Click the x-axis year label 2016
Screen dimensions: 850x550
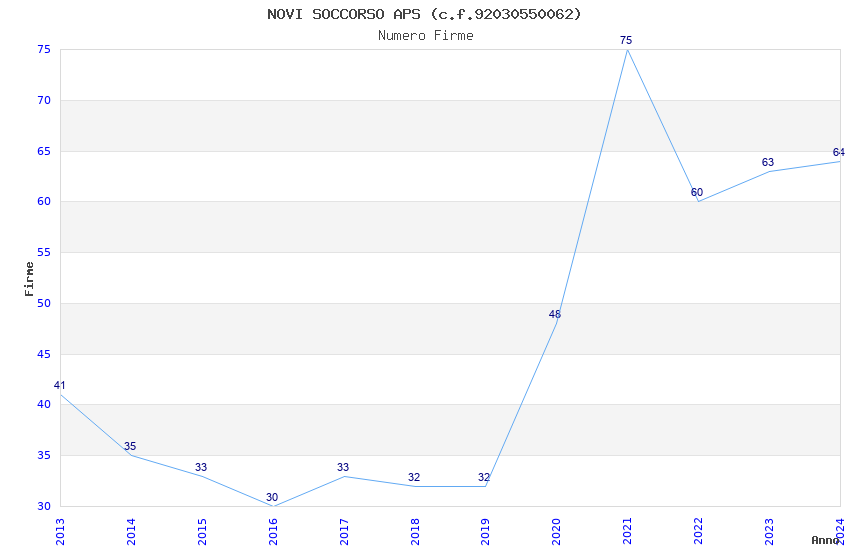click(273, 532)
